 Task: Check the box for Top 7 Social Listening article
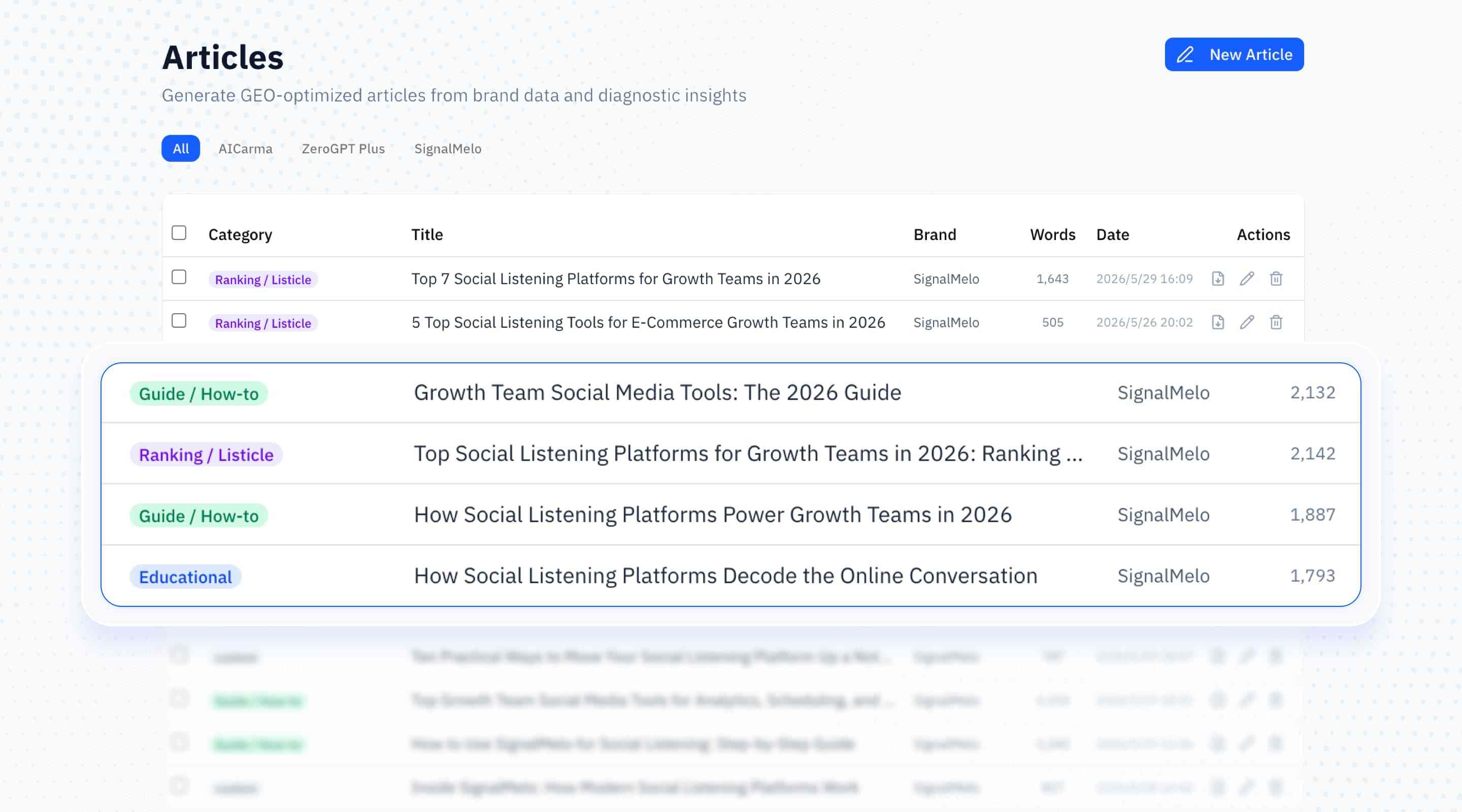coord(179,277)
